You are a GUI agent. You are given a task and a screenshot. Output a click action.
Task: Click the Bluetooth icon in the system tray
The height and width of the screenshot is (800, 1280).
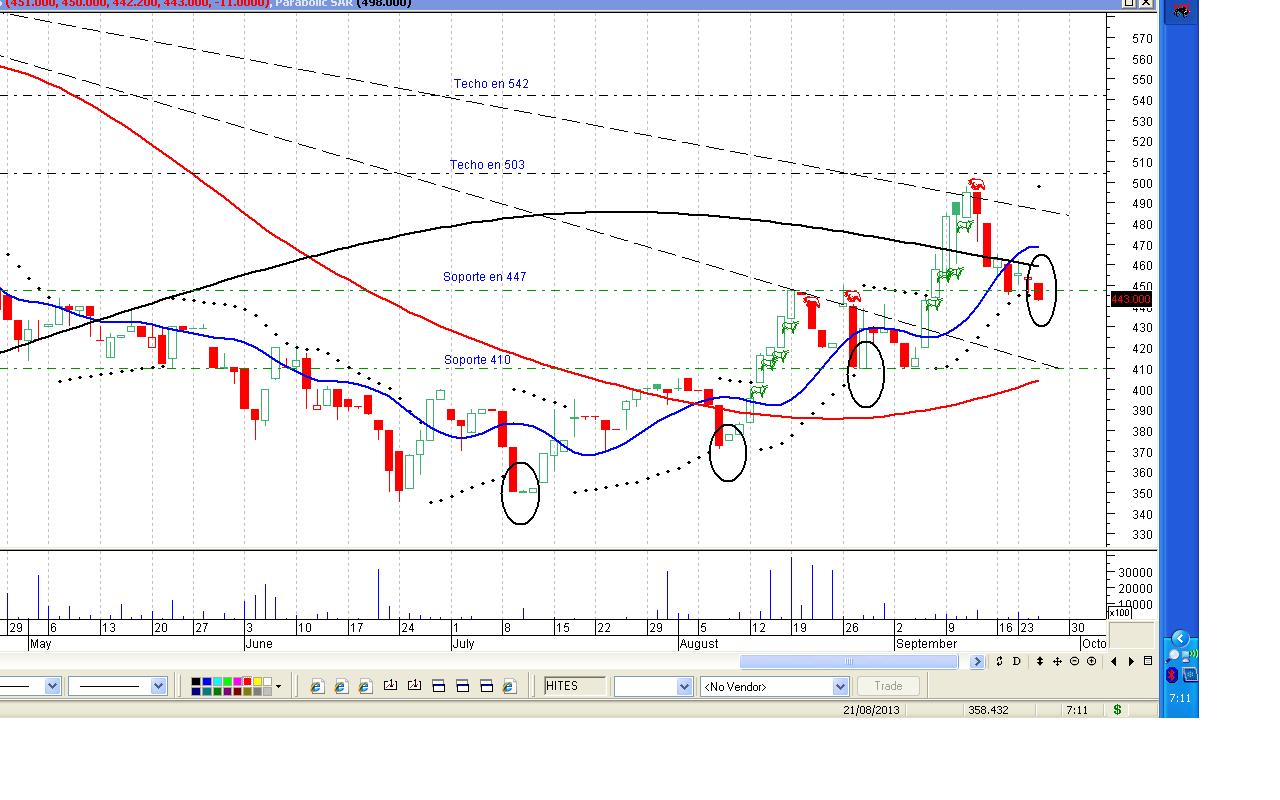coord(1173,675)
